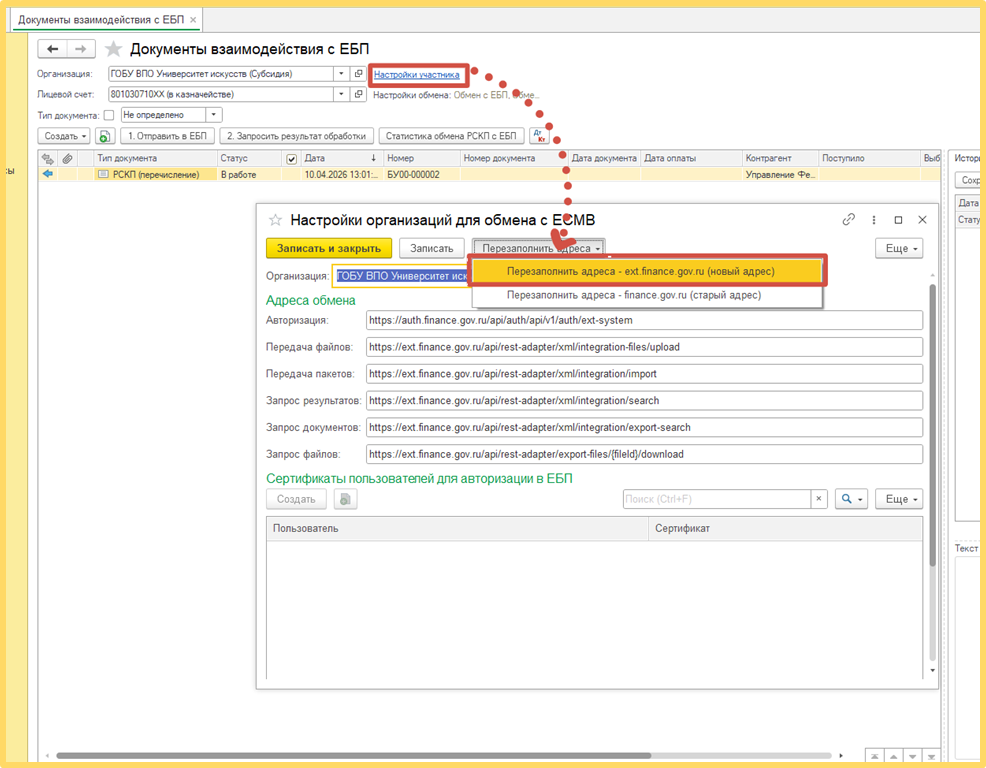986x768 pixels.
Task: Click into the Авторизация address field
Action: pyautogui.click(x=645, y=320)
